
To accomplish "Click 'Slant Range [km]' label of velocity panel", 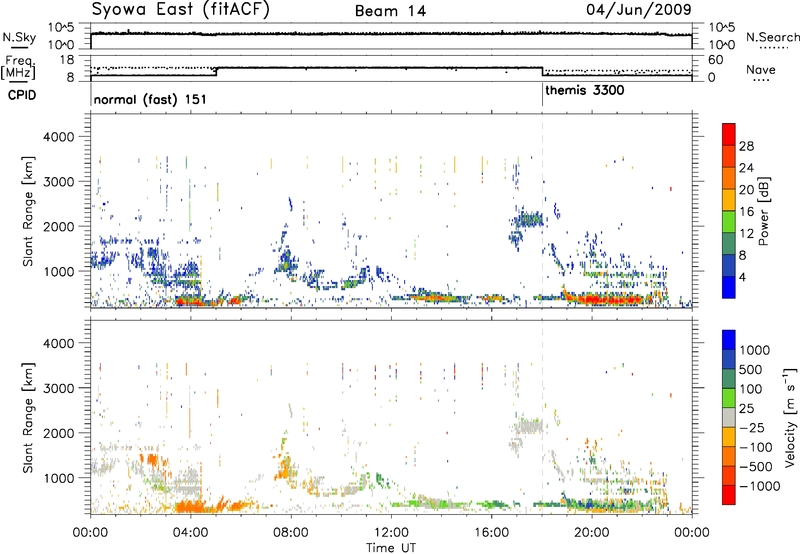I will [28, 418].
